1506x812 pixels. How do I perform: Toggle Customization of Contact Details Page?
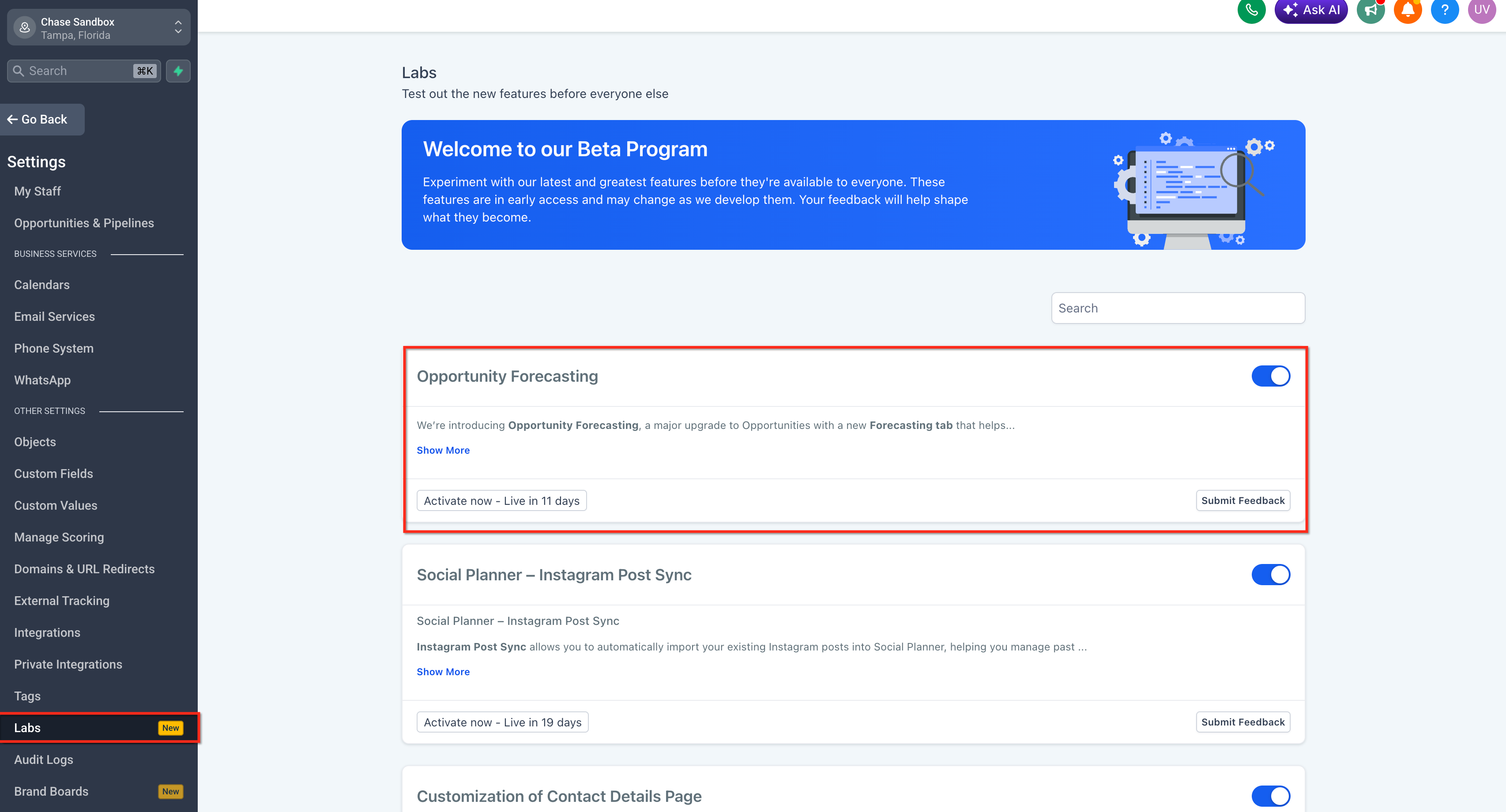pos(1270,796)
